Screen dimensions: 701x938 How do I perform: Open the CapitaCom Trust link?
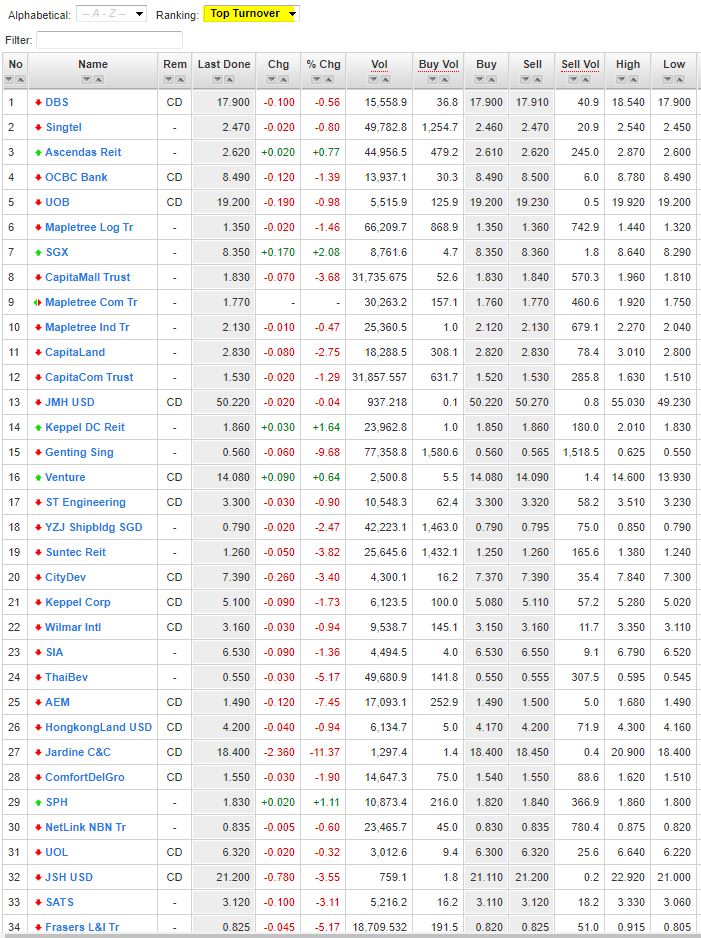tap(89, 377)
